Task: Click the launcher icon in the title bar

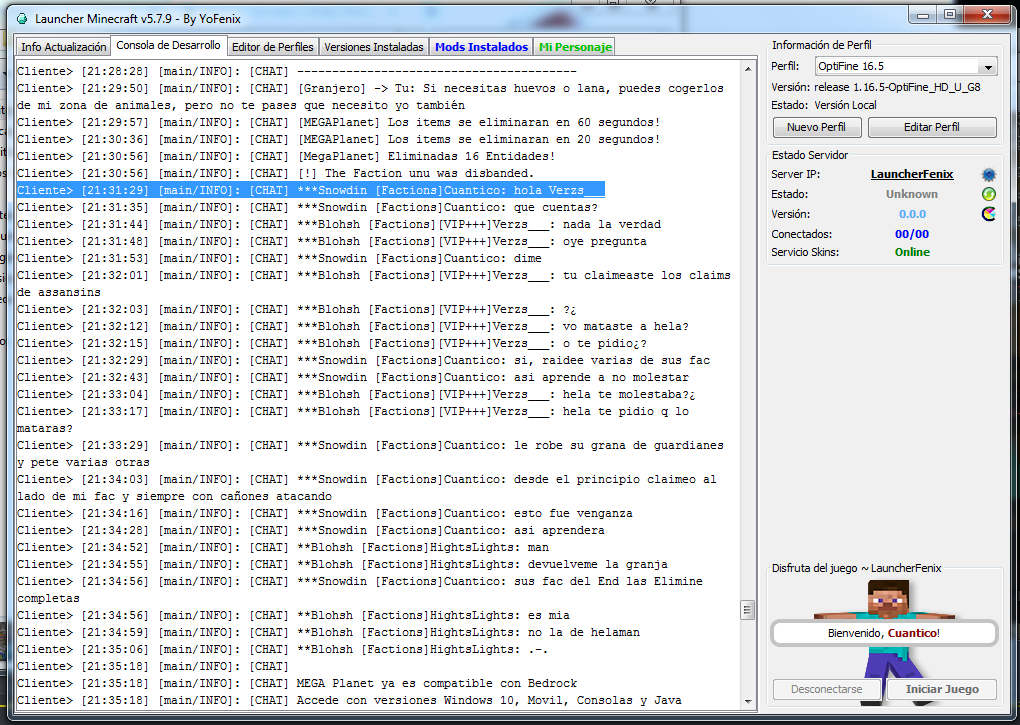Action: [21, 18]
